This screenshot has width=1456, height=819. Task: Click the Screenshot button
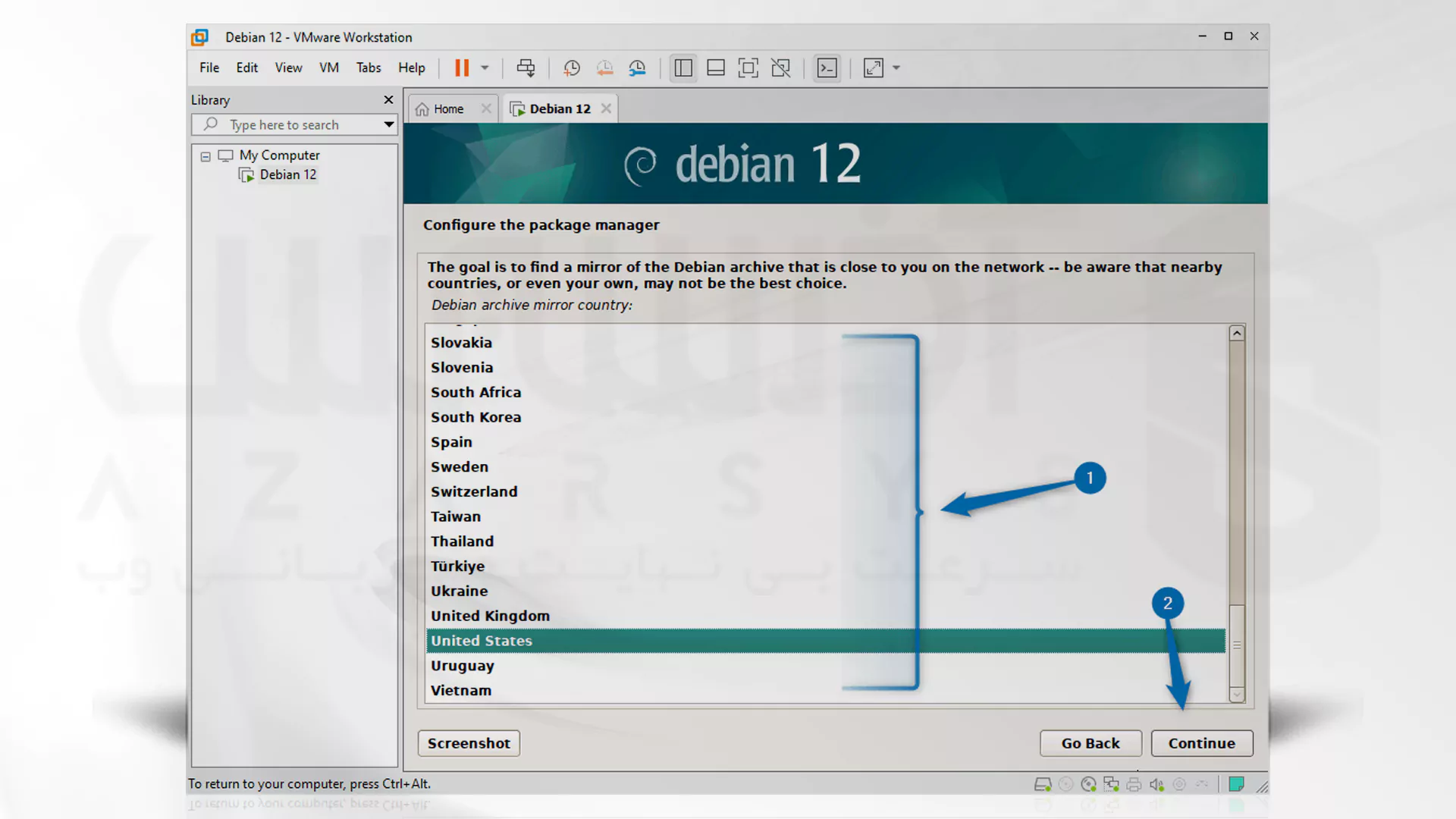pos(469,743)
